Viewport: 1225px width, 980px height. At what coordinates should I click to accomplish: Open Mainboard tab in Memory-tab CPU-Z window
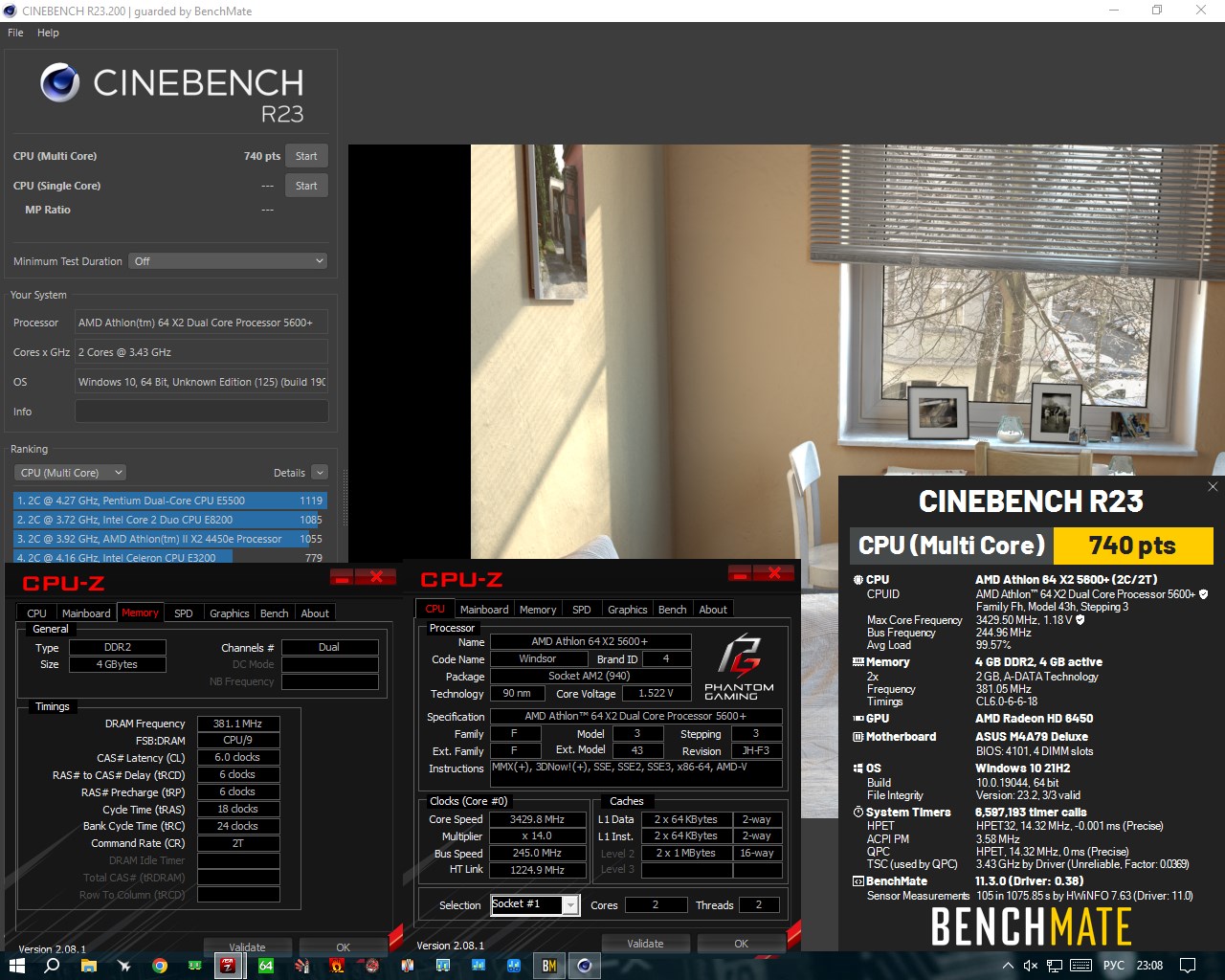click(x=86, y=613)
